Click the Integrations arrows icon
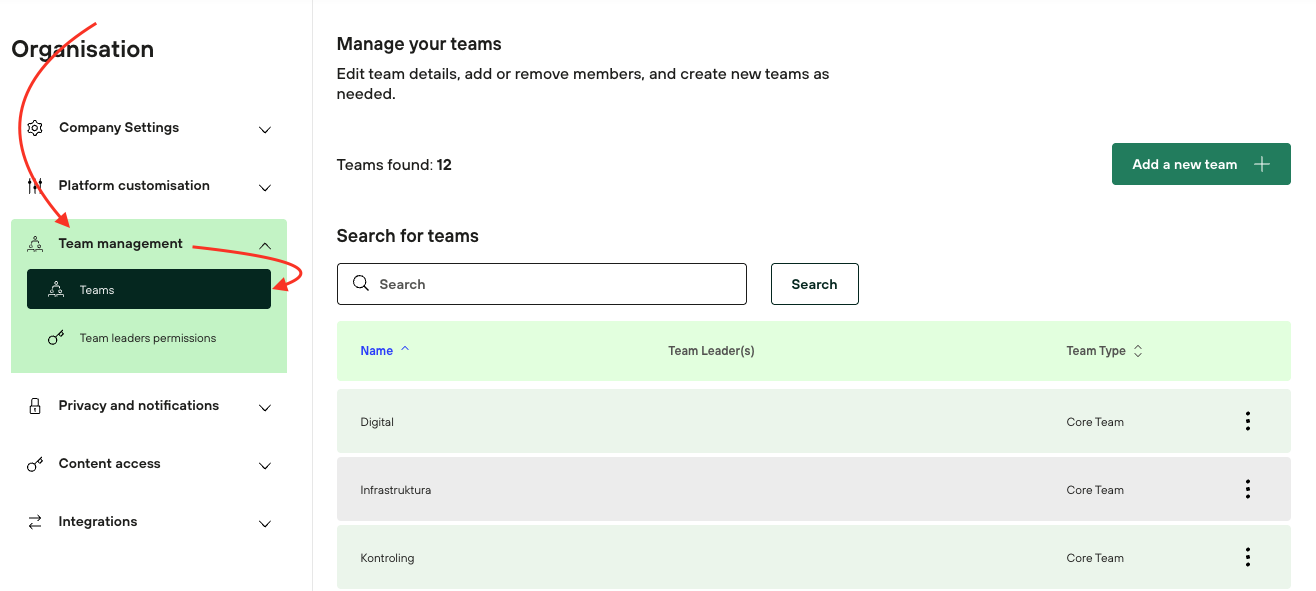The image size is (1316, 591). tap(35, 522)
